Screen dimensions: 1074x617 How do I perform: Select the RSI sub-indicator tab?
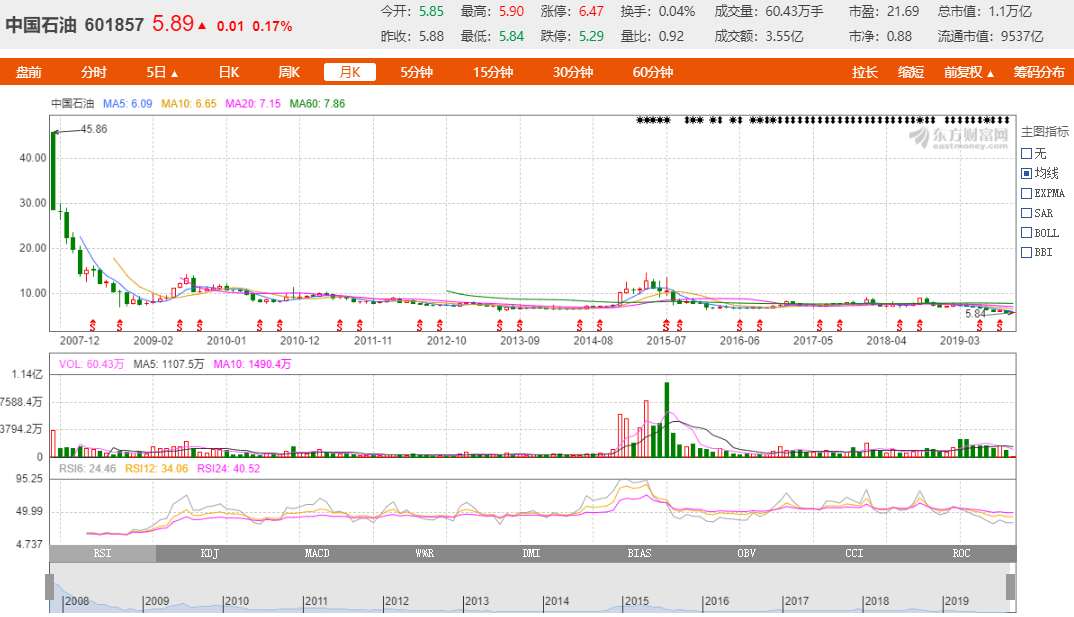coord(103,553)
